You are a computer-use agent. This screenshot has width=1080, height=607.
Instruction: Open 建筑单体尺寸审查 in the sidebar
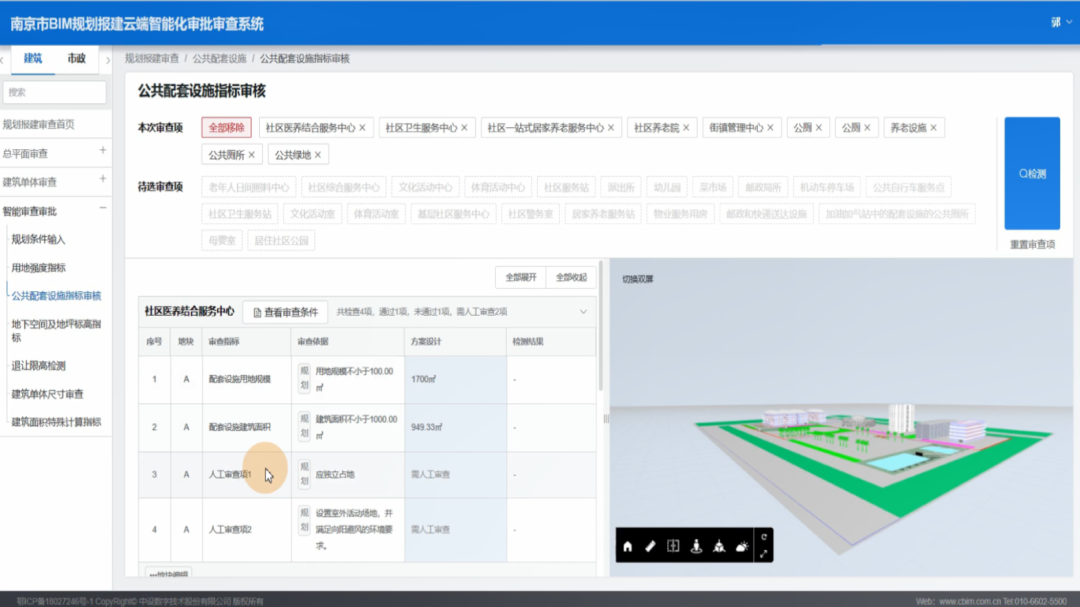tap(48, 394)
